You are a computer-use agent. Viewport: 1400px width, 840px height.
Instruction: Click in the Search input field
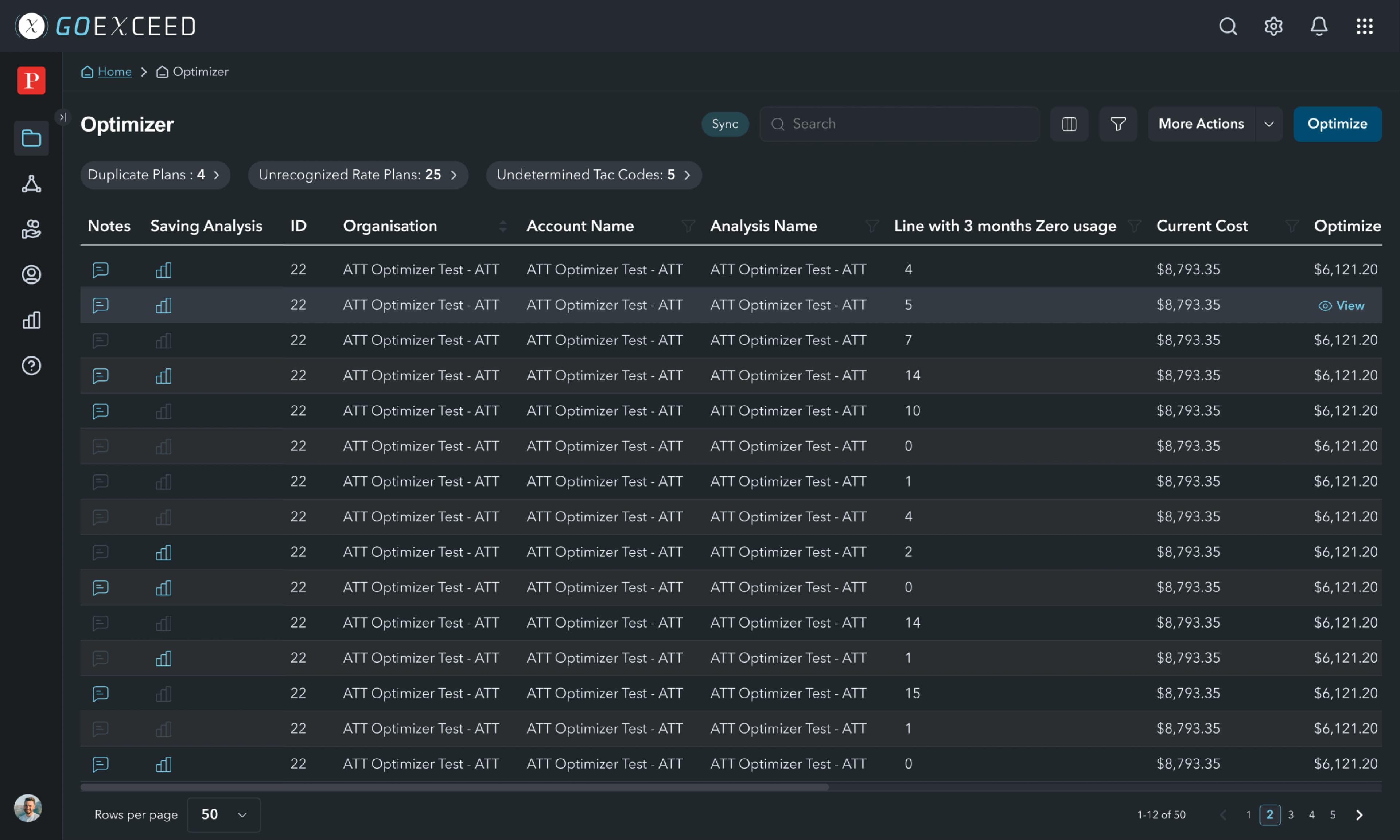pos(899,124)
